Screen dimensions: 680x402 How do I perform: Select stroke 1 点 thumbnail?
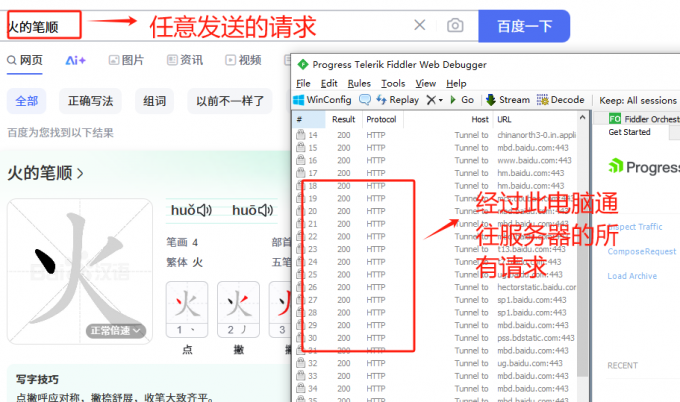tap(187, 309)
